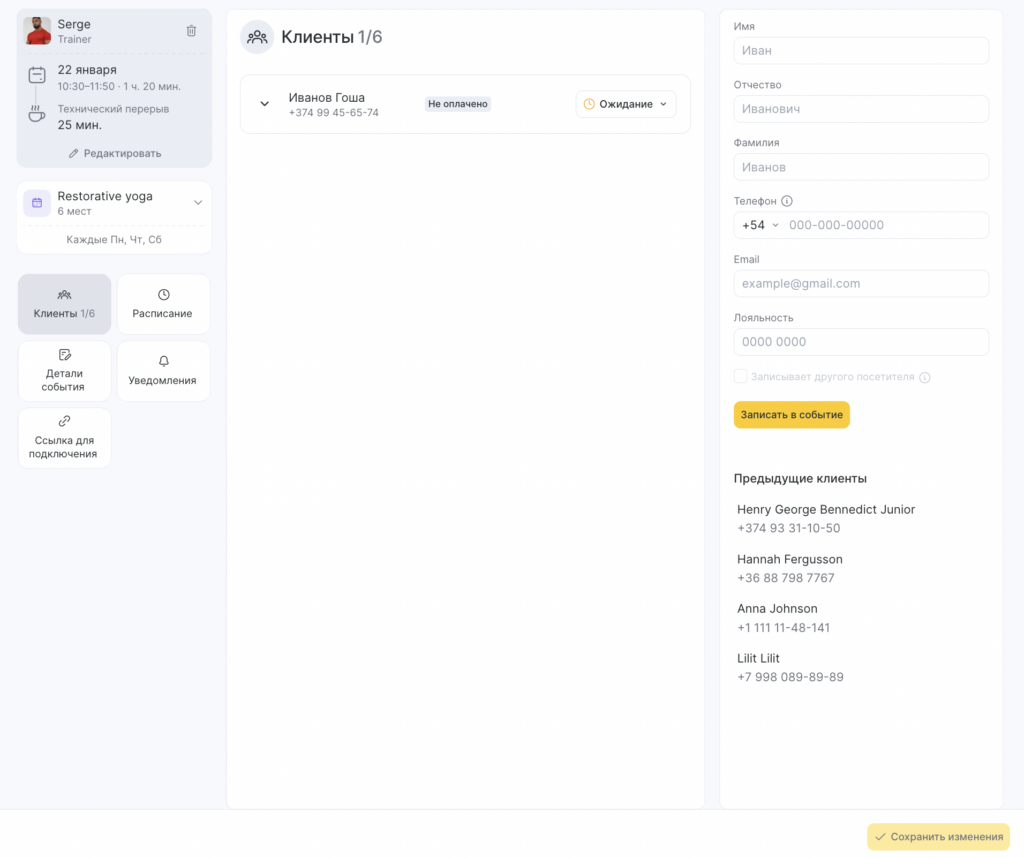Click the Редактировать edit link
The height and width of the screenshot is (858, 1024).
[x=114, y=153]
